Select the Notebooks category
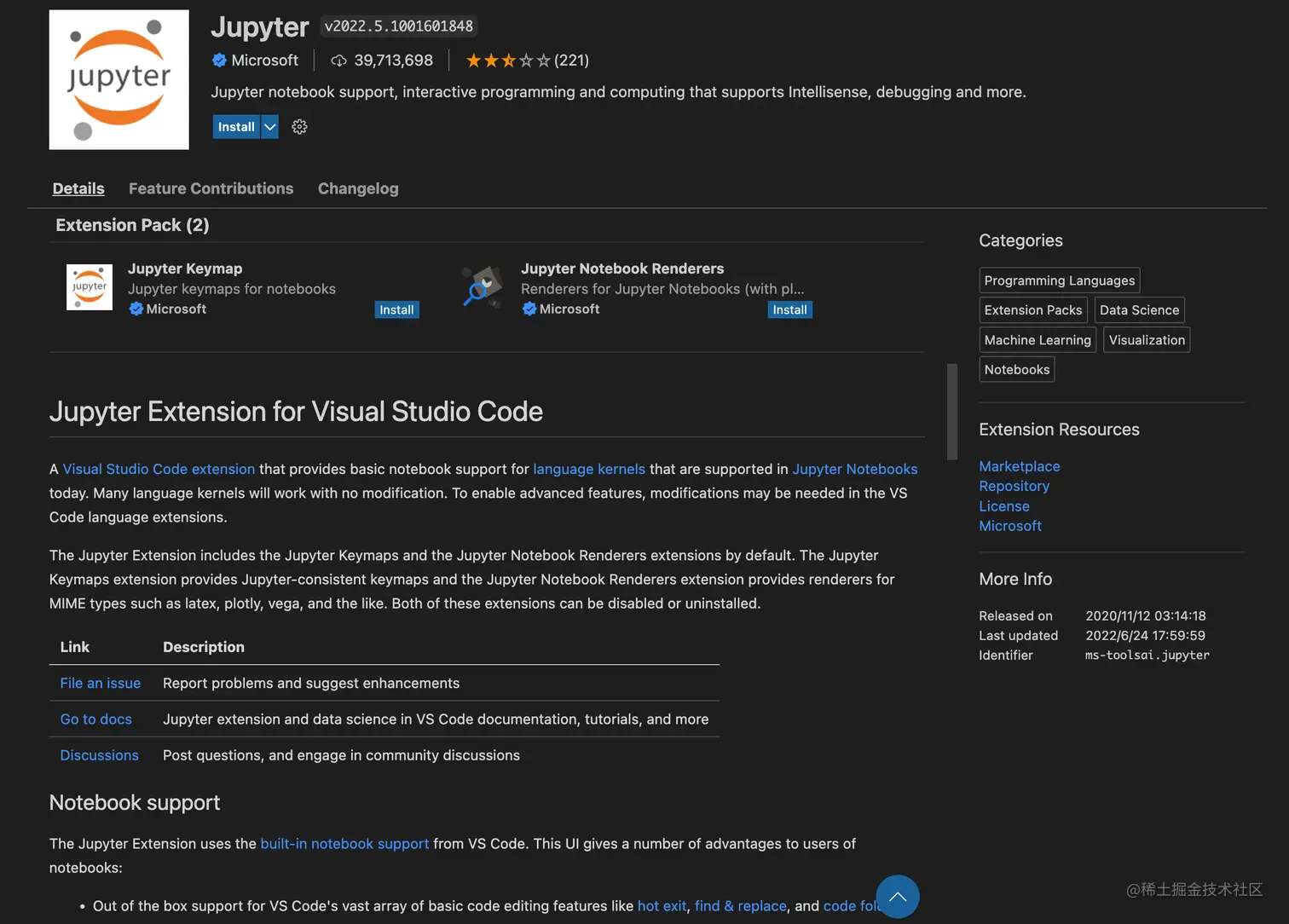 [1017, 369]
